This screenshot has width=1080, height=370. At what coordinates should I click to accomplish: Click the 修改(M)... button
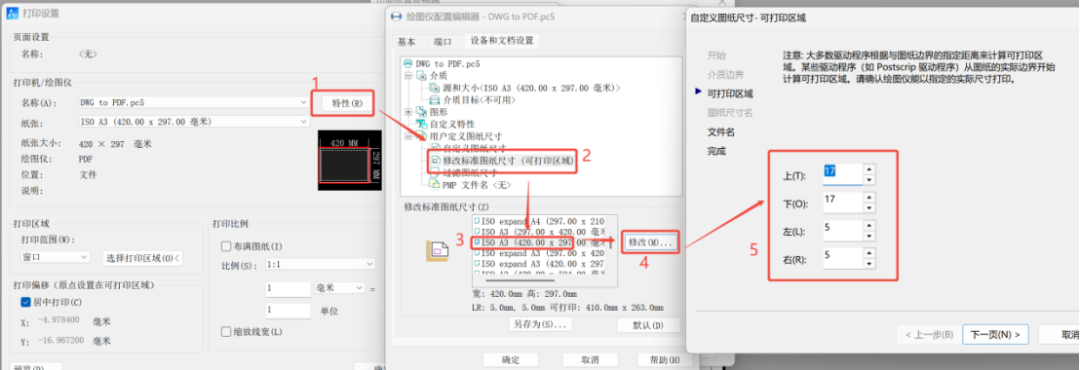click(x=650, y=243)
